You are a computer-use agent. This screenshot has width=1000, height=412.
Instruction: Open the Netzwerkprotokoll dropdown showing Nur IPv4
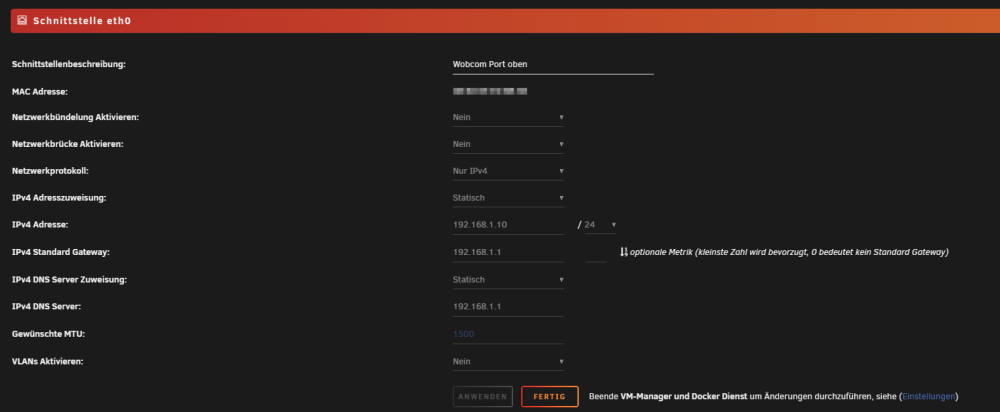point(508,171)
